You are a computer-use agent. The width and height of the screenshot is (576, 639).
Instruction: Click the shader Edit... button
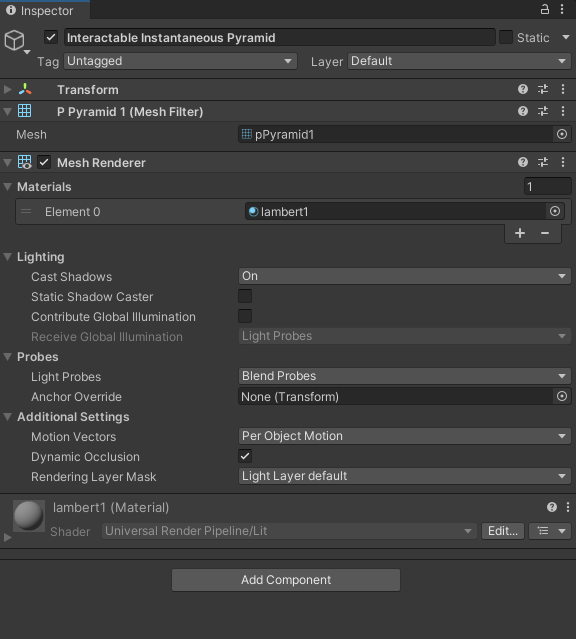pyautogui.click(x=503, y=531)
